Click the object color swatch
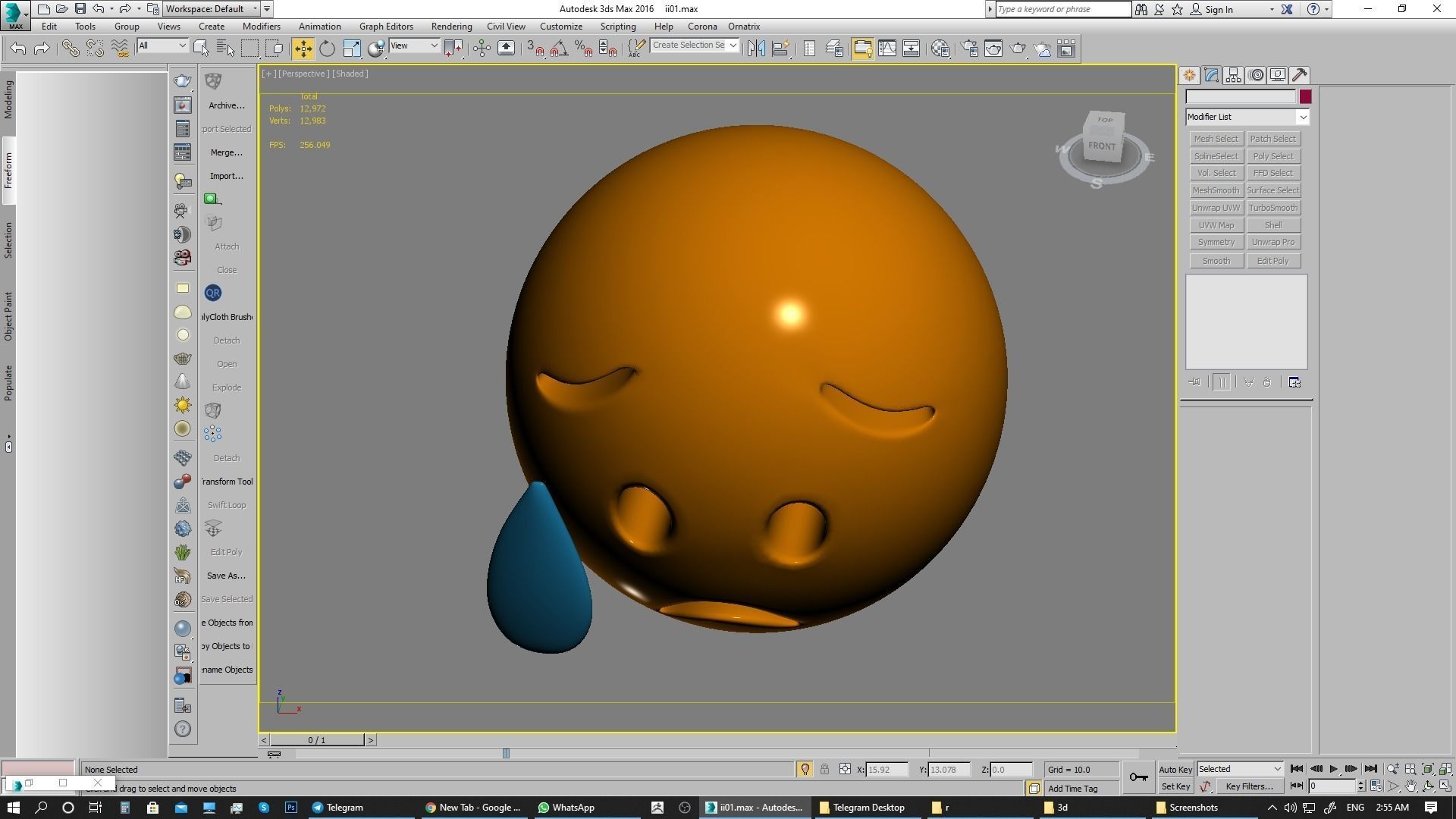Image resolution: width=1456 pixels, height=819 pixels. 1305,97
